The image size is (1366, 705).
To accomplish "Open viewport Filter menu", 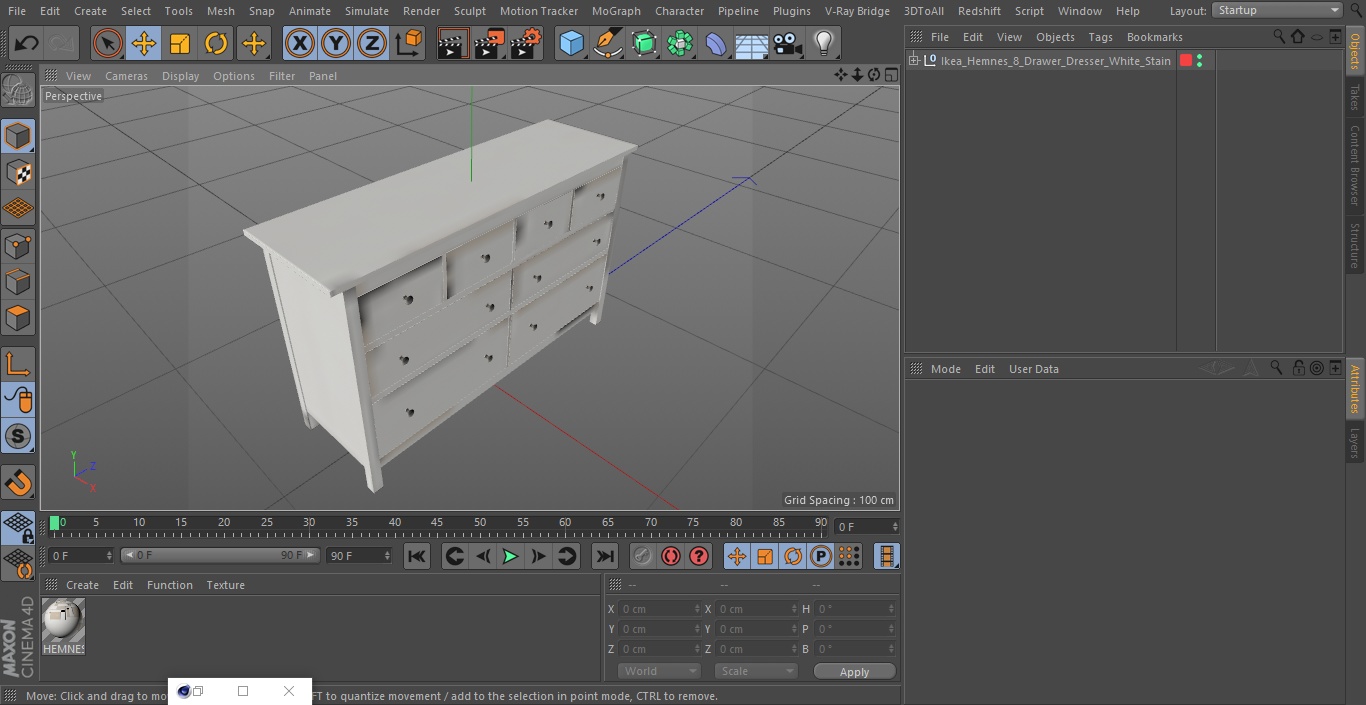I will click(282, 76).
